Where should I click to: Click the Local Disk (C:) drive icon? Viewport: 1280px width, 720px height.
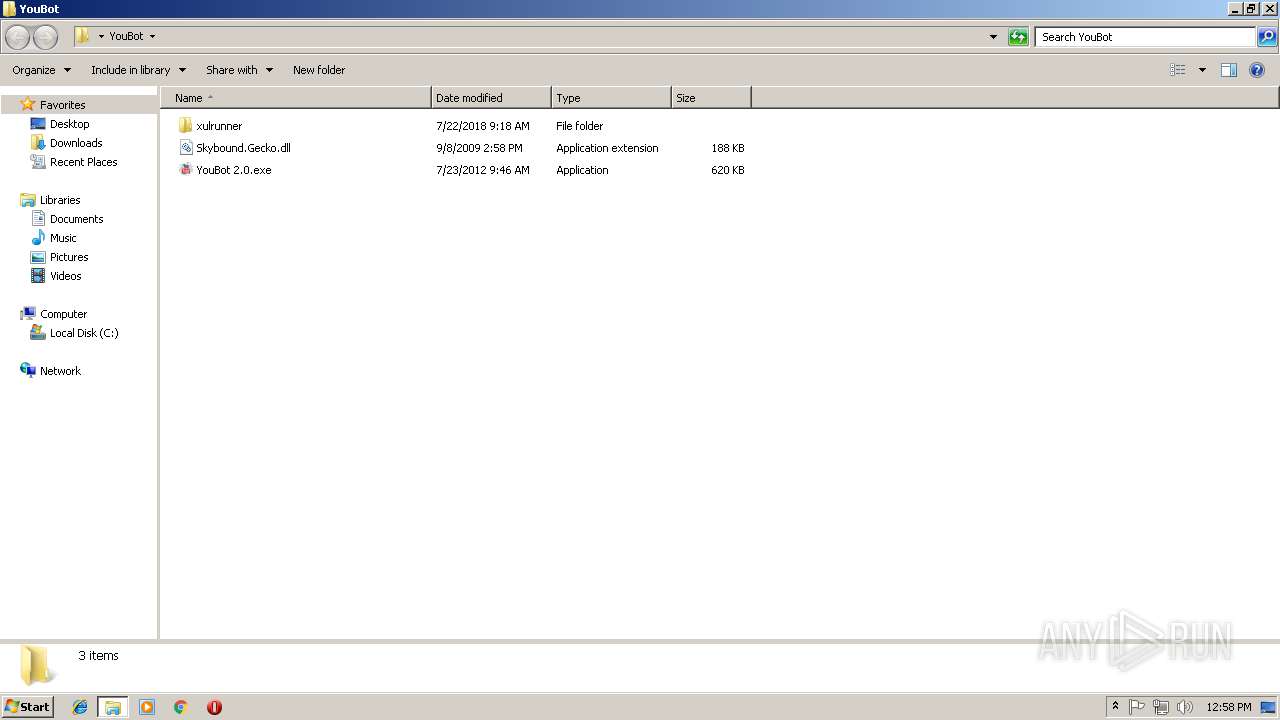38,333
